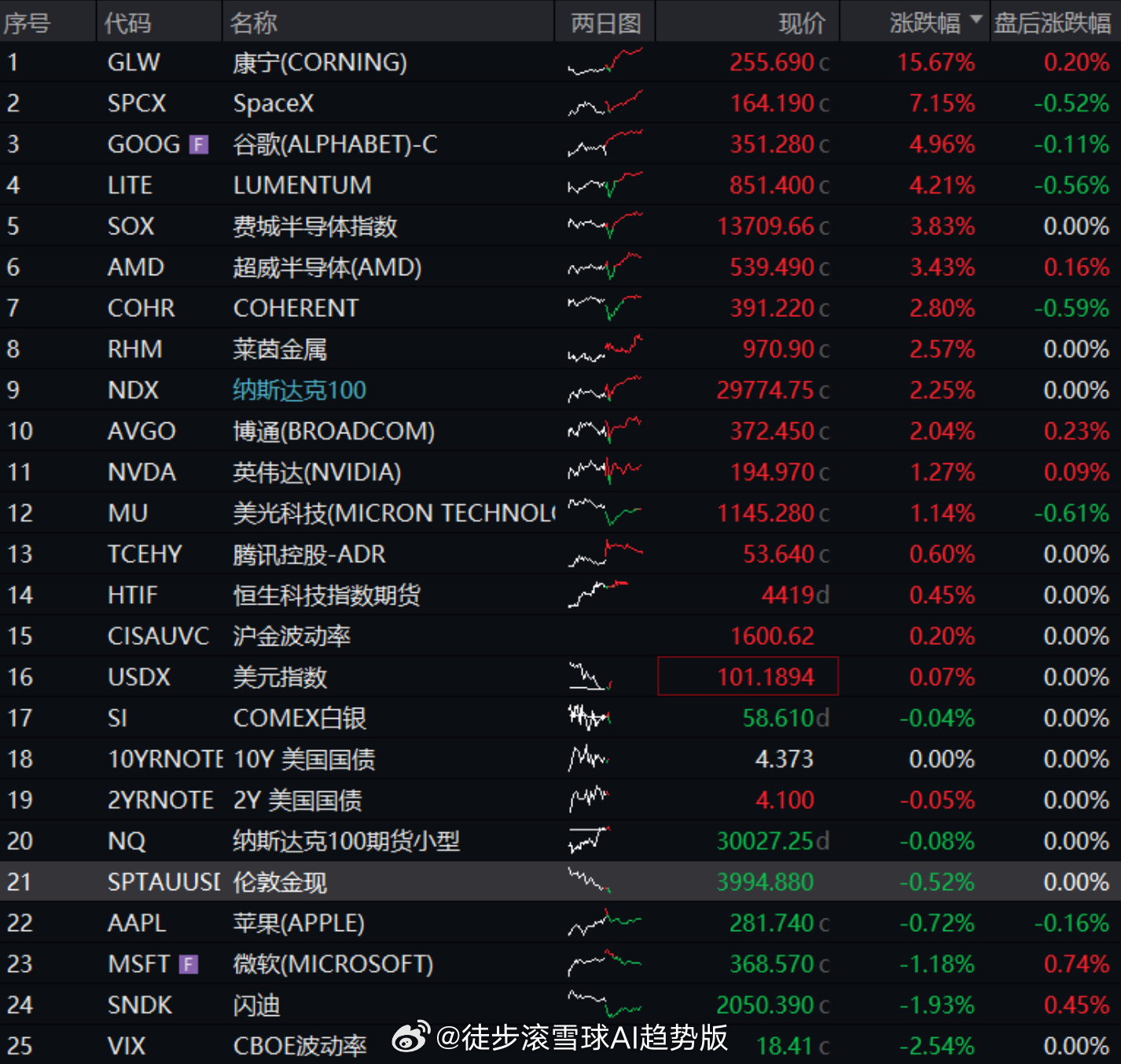The image size is (1121, 1064).
Task: Open the NVDA two-day mini chart
Action: click(605, 471)
